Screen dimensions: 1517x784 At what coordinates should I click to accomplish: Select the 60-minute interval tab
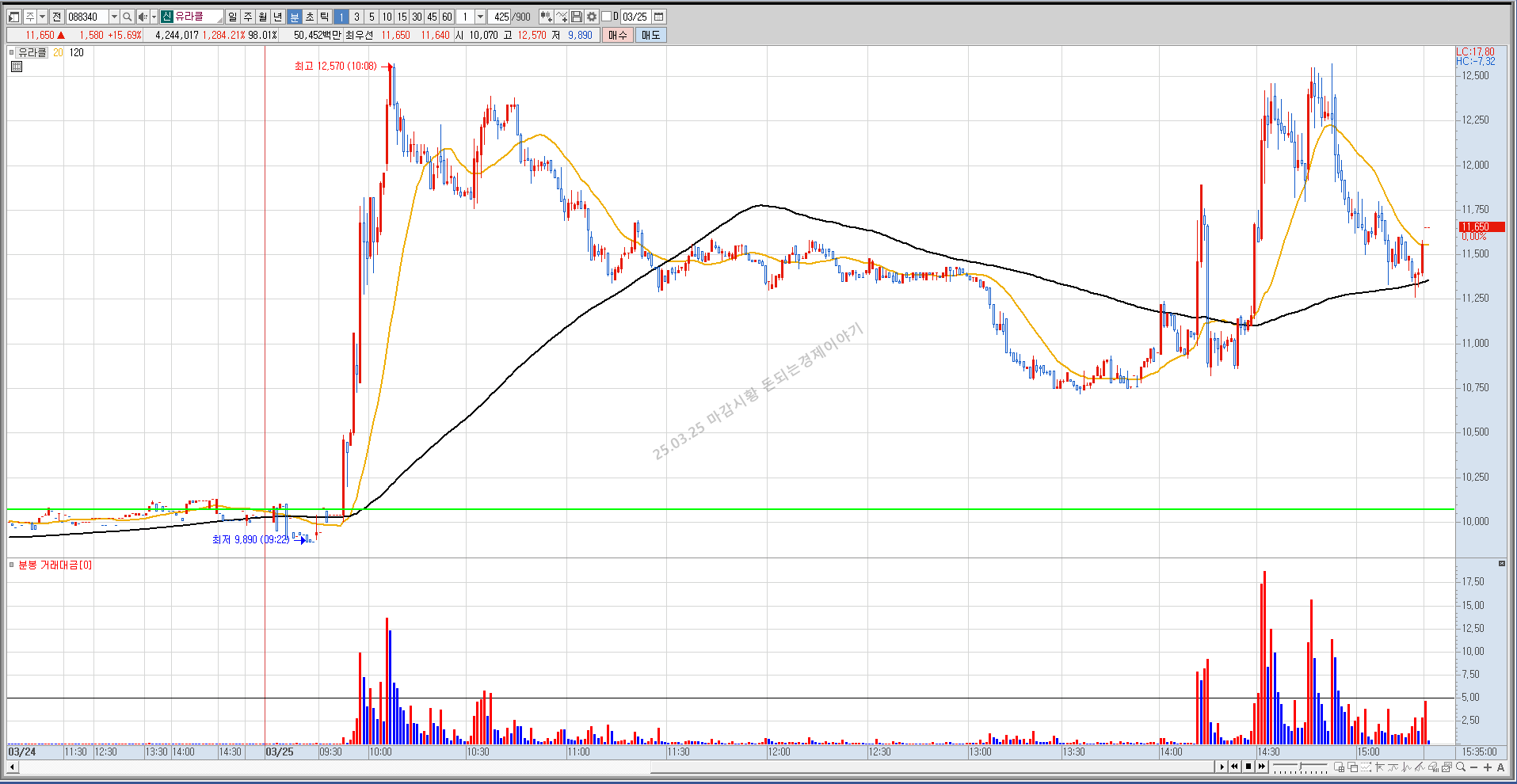[447, 17]
